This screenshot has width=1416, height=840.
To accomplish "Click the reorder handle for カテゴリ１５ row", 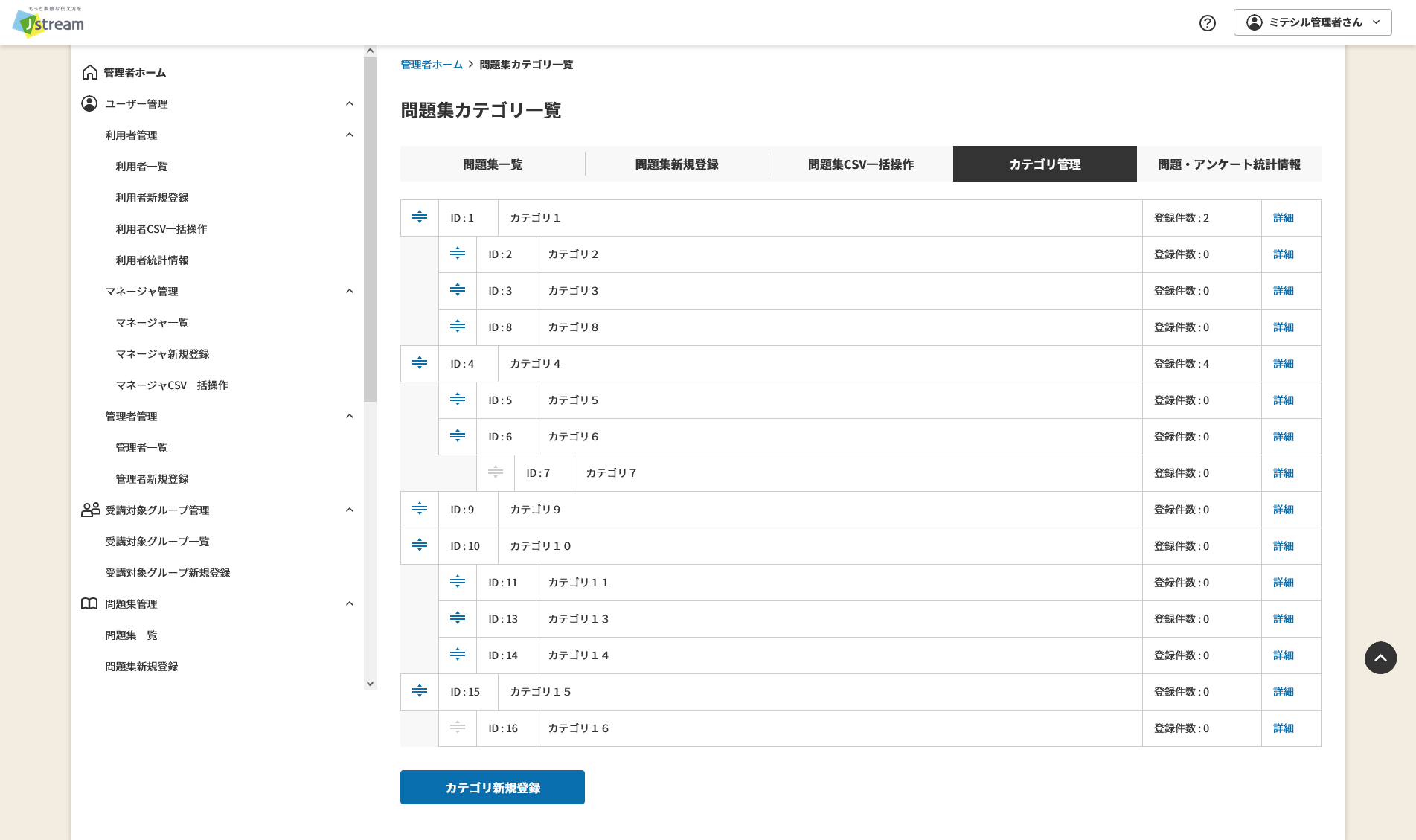I will (420, 691).
